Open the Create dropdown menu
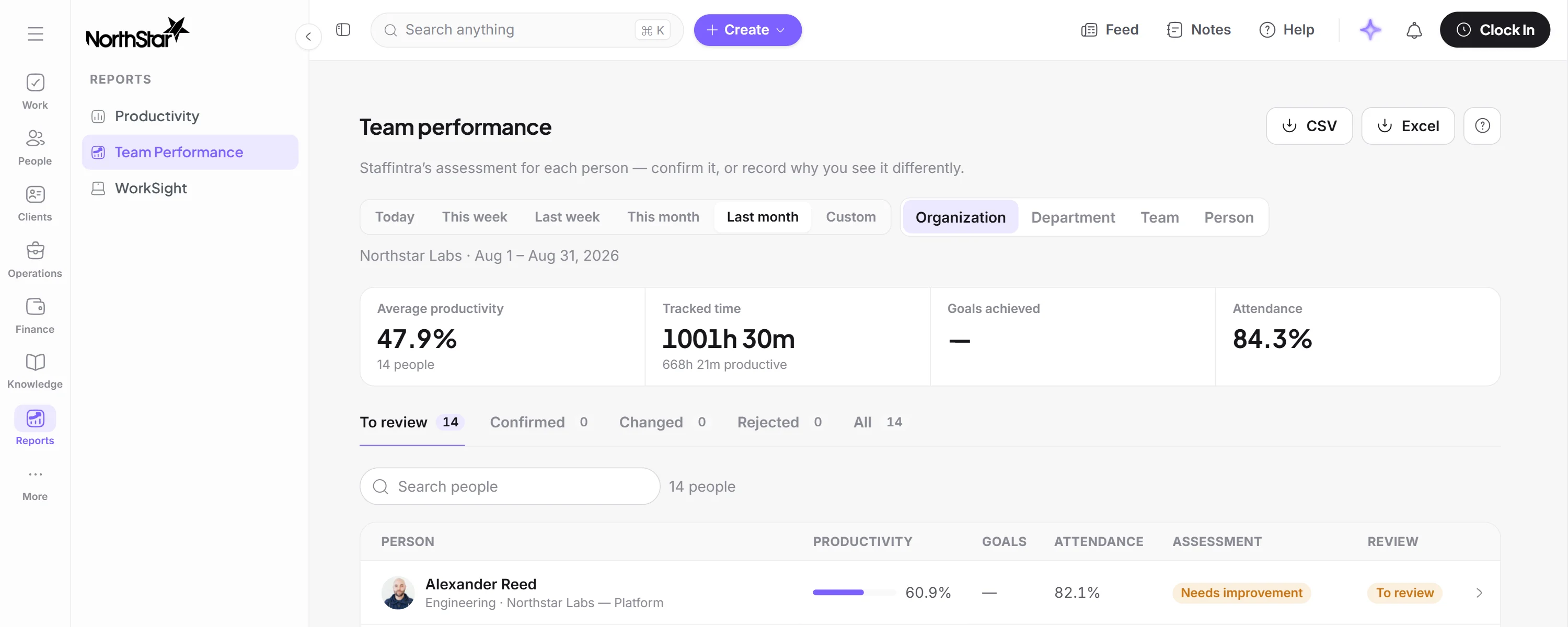This screenshot has height=627, width=1568. coord(747,30)
